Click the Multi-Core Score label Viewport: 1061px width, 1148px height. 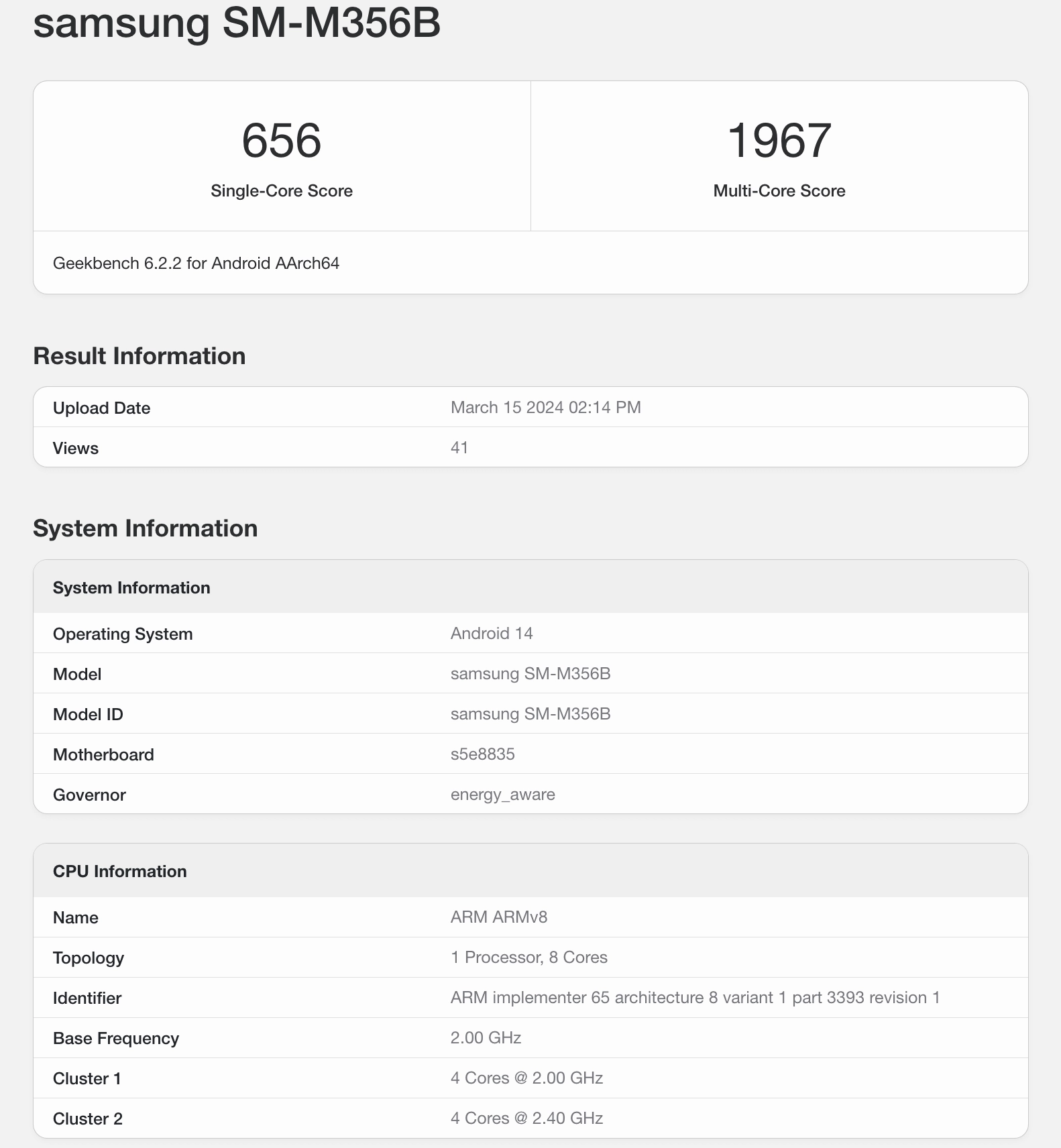tap(779, 191)
